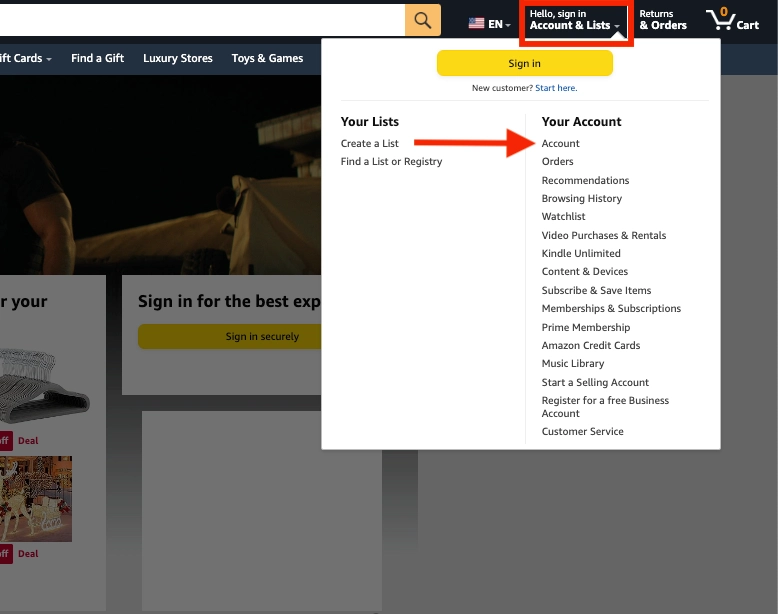Click the Deal label under the reindeer

pos(28,554)
